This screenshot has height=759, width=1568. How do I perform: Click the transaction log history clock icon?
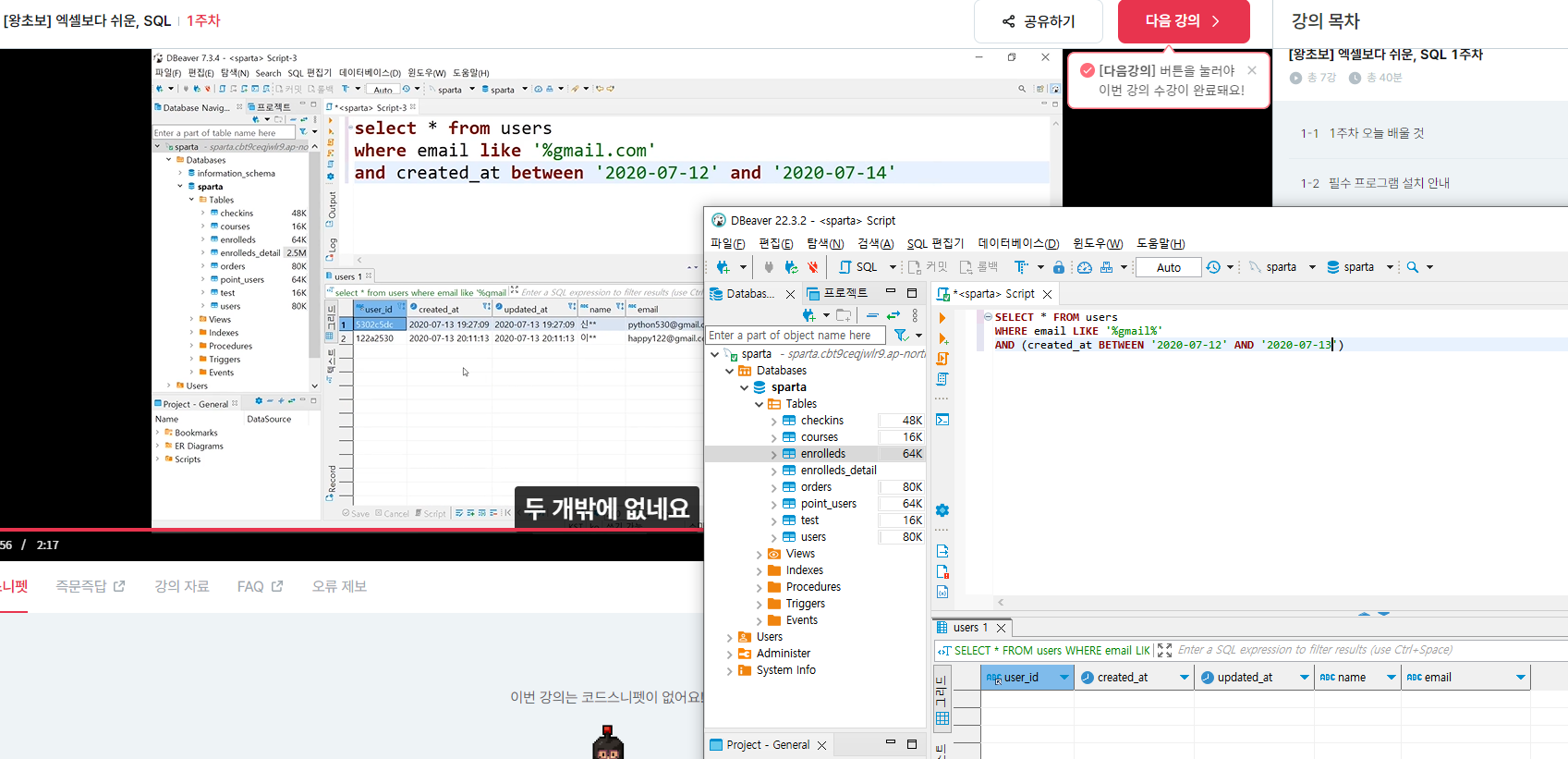[x=1213, y=267]
